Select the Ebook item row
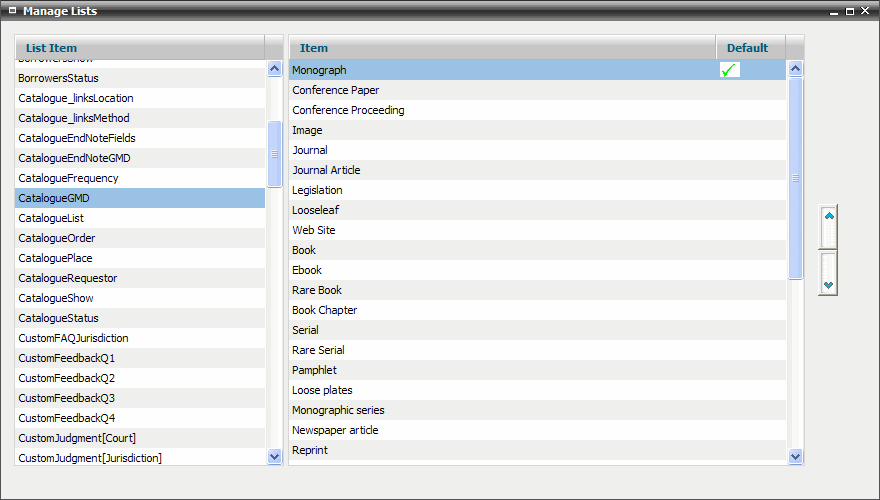 (x=500, y=270)
